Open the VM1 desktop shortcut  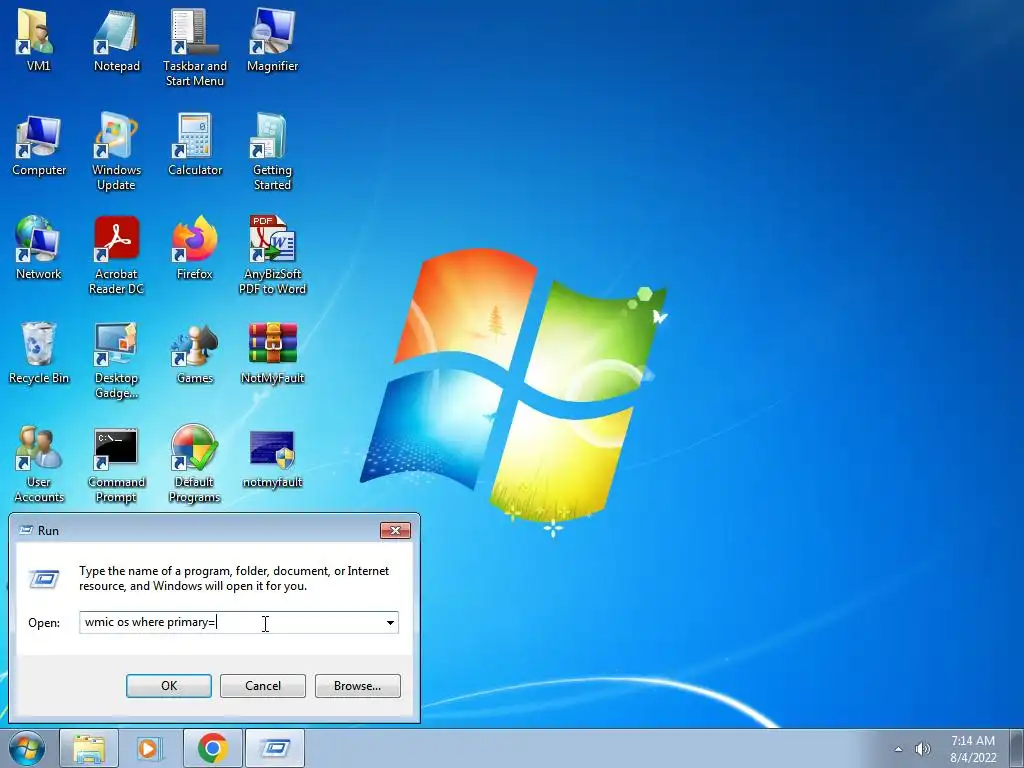pos(38,40)
